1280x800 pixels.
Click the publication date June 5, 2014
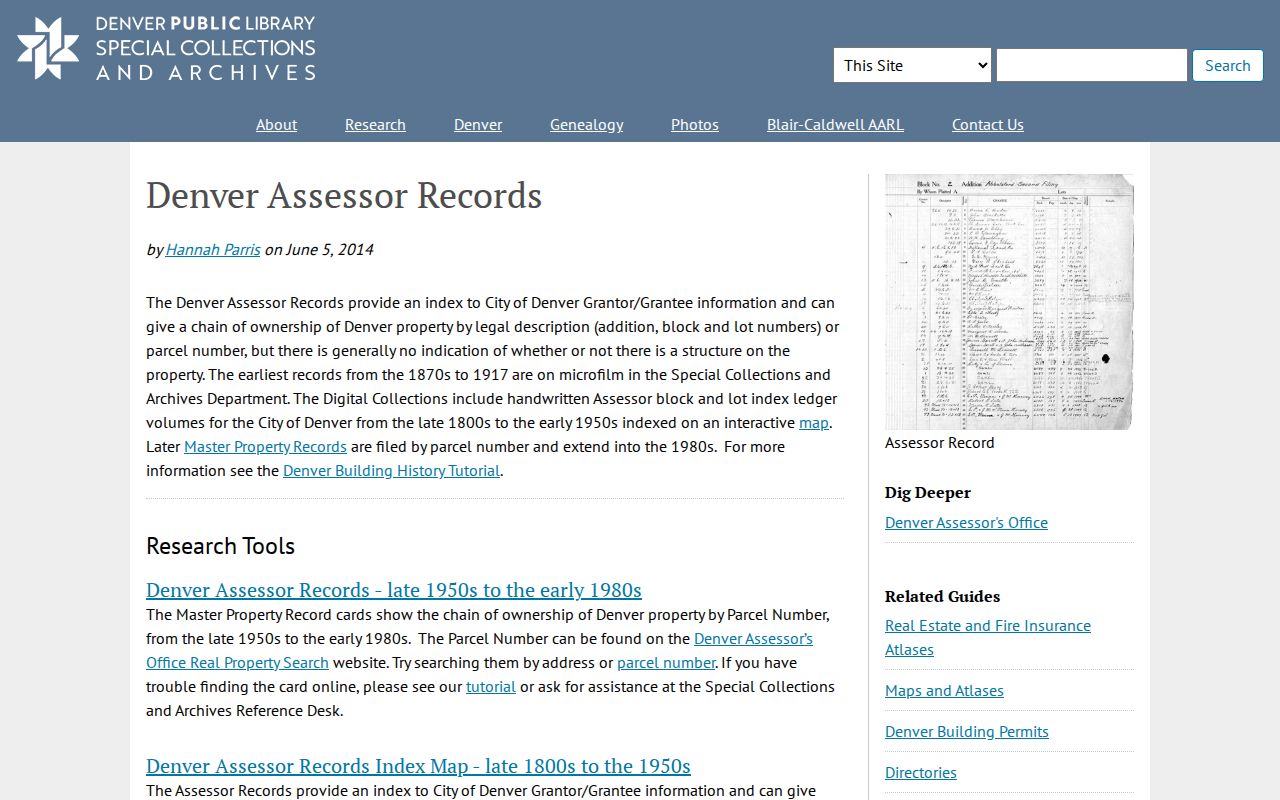click(x=329, y=249)
